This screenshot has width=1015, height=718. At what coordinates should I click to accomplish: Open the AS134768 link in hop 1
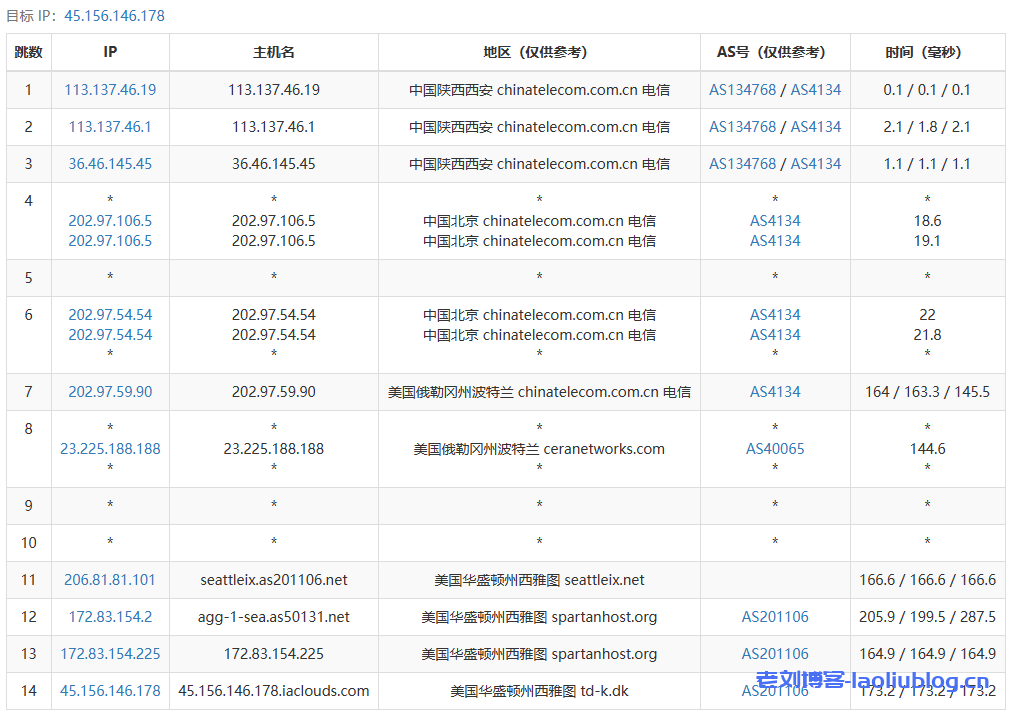tap(742, 90)
